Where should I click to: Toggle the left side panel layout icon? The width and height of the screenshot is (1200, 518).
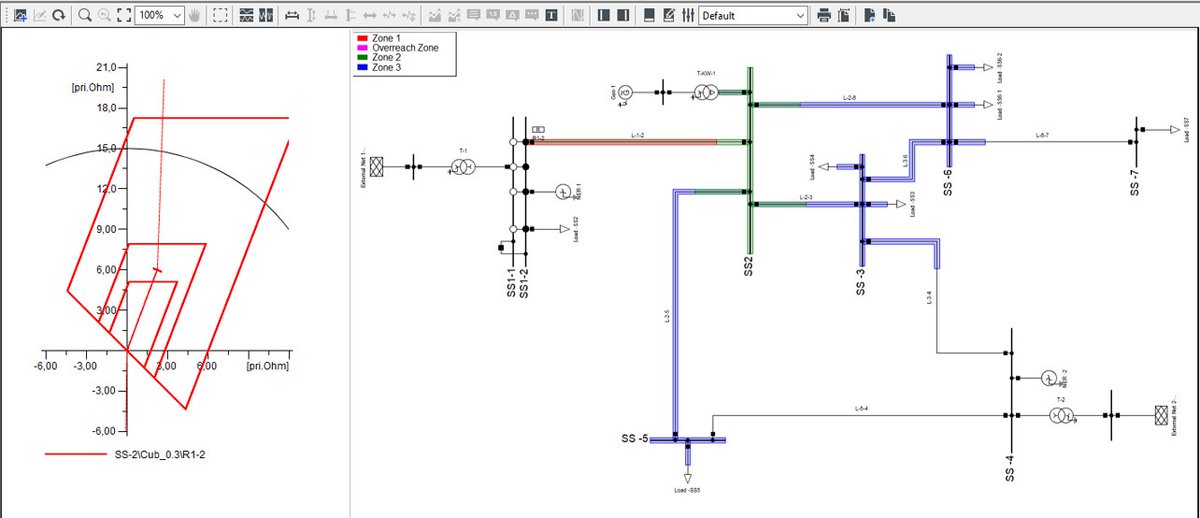coord(605,15)
